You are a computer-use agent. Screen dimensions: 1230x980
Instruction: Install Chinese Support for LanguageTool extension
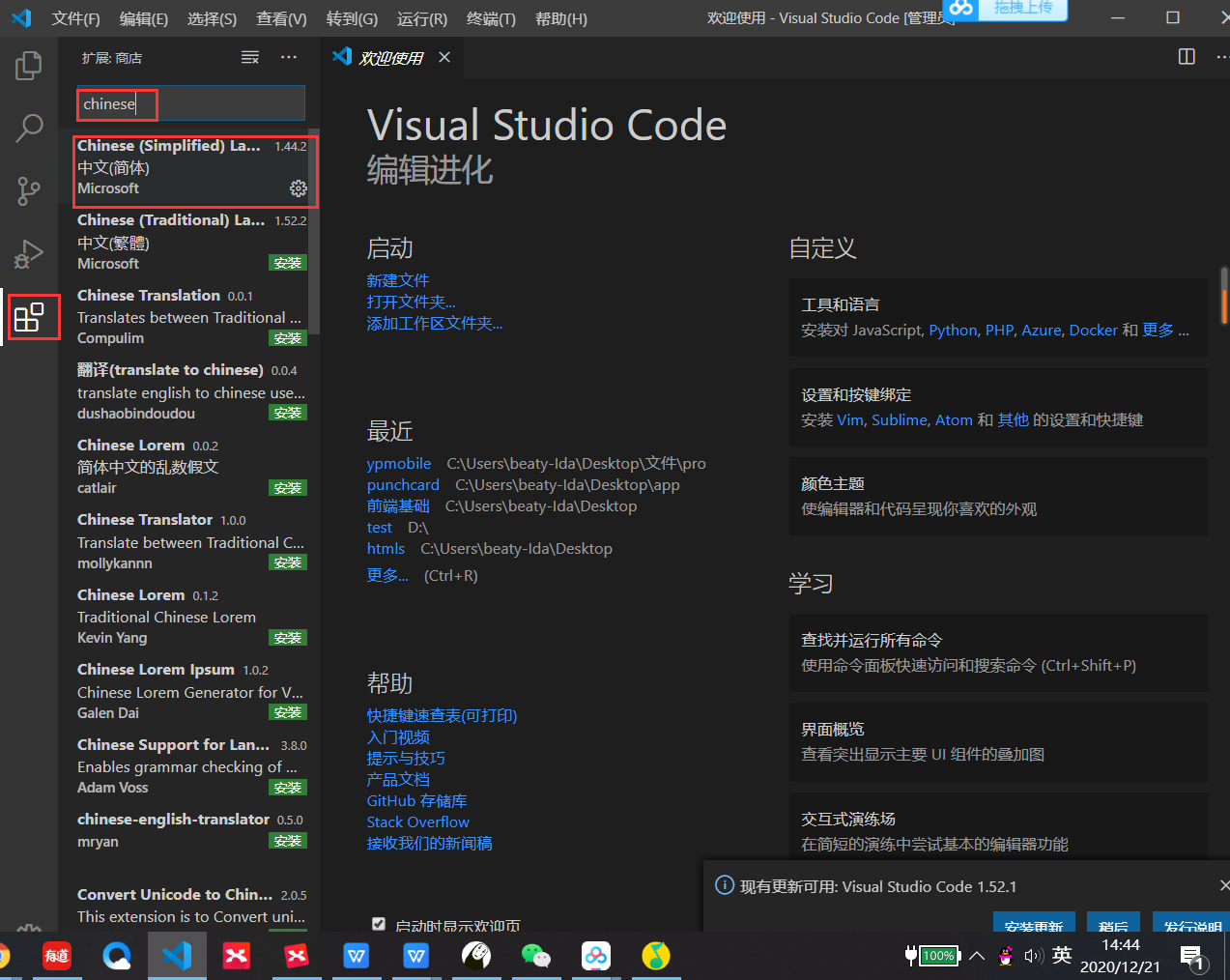click(288, 788)
